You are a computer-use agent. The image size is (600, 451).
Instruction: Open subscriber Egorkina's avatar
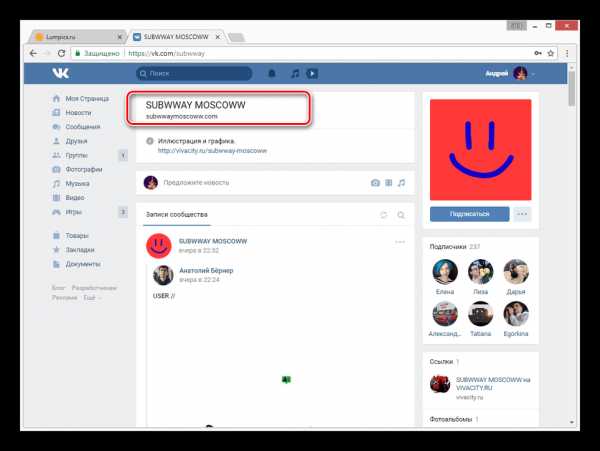click(516, 314)
